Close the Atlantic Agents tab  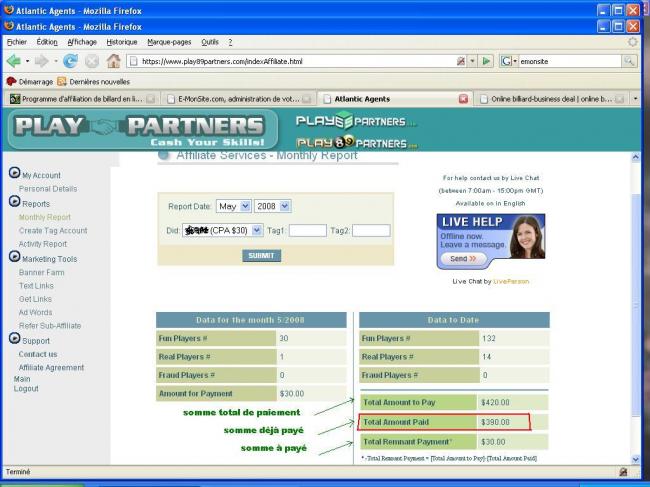click(x=463, y=99)
